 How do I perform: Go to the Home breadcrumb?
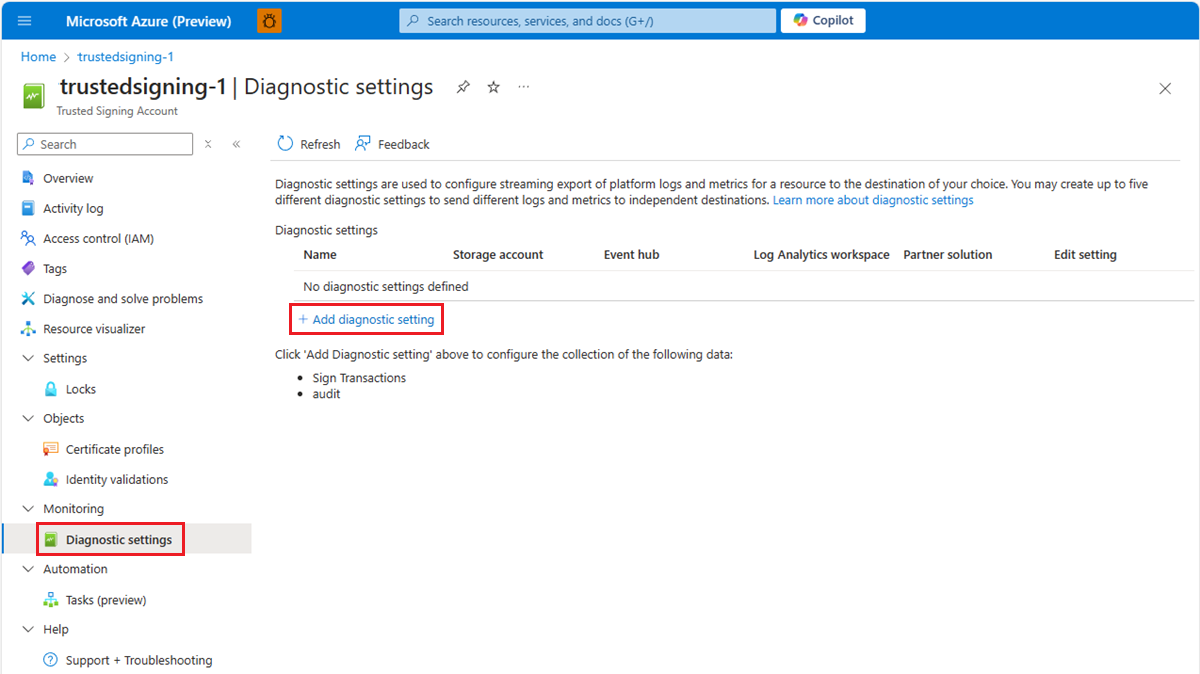(38, 57)
